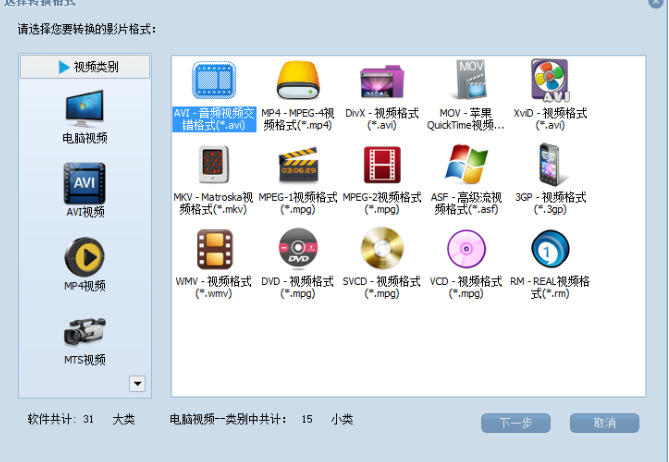The image size is (669, 462).
Task: Close the format selection dialog
Action: click(x=657, y=2)
